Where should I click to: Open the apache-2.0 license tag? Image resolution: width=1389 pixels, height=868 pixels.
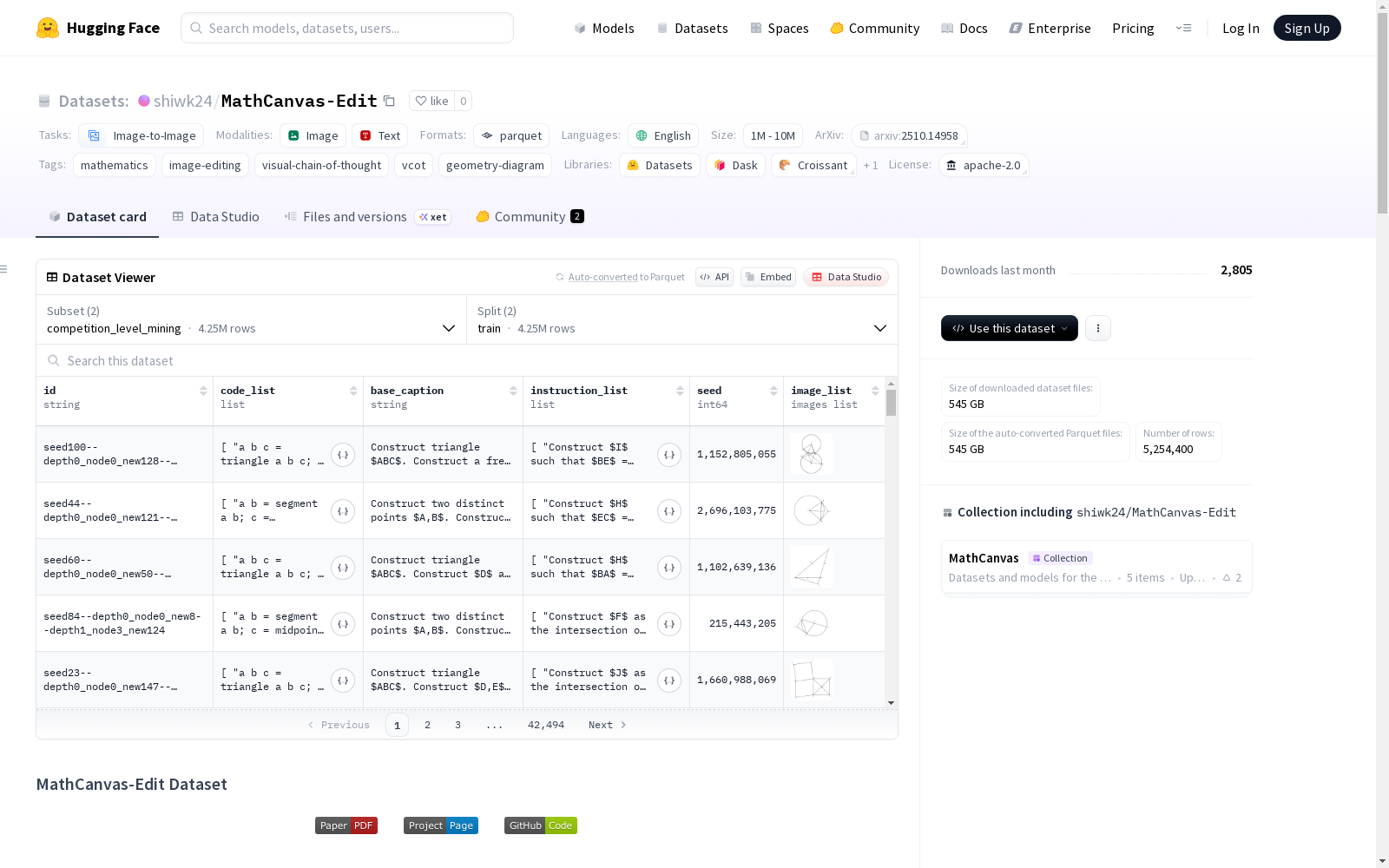pyautogui.click(x=984, y=165)
